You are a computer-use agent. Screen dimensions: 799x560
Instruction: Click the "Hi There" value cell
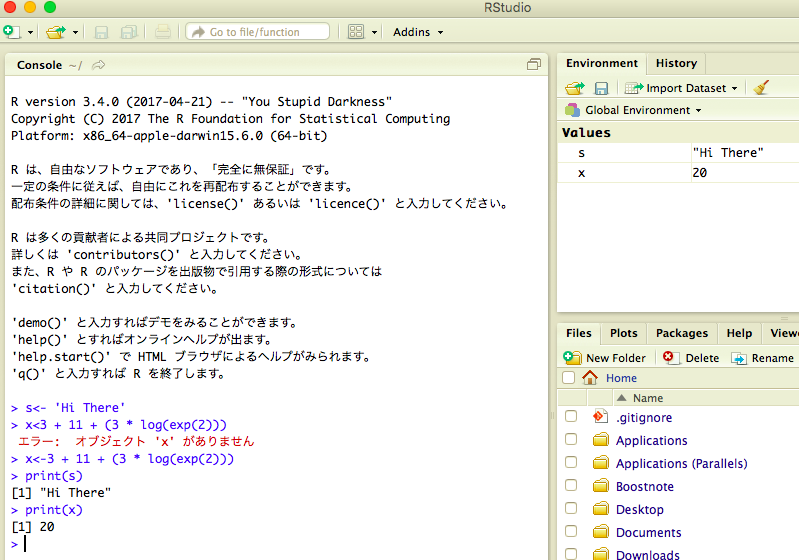(728, 152)
